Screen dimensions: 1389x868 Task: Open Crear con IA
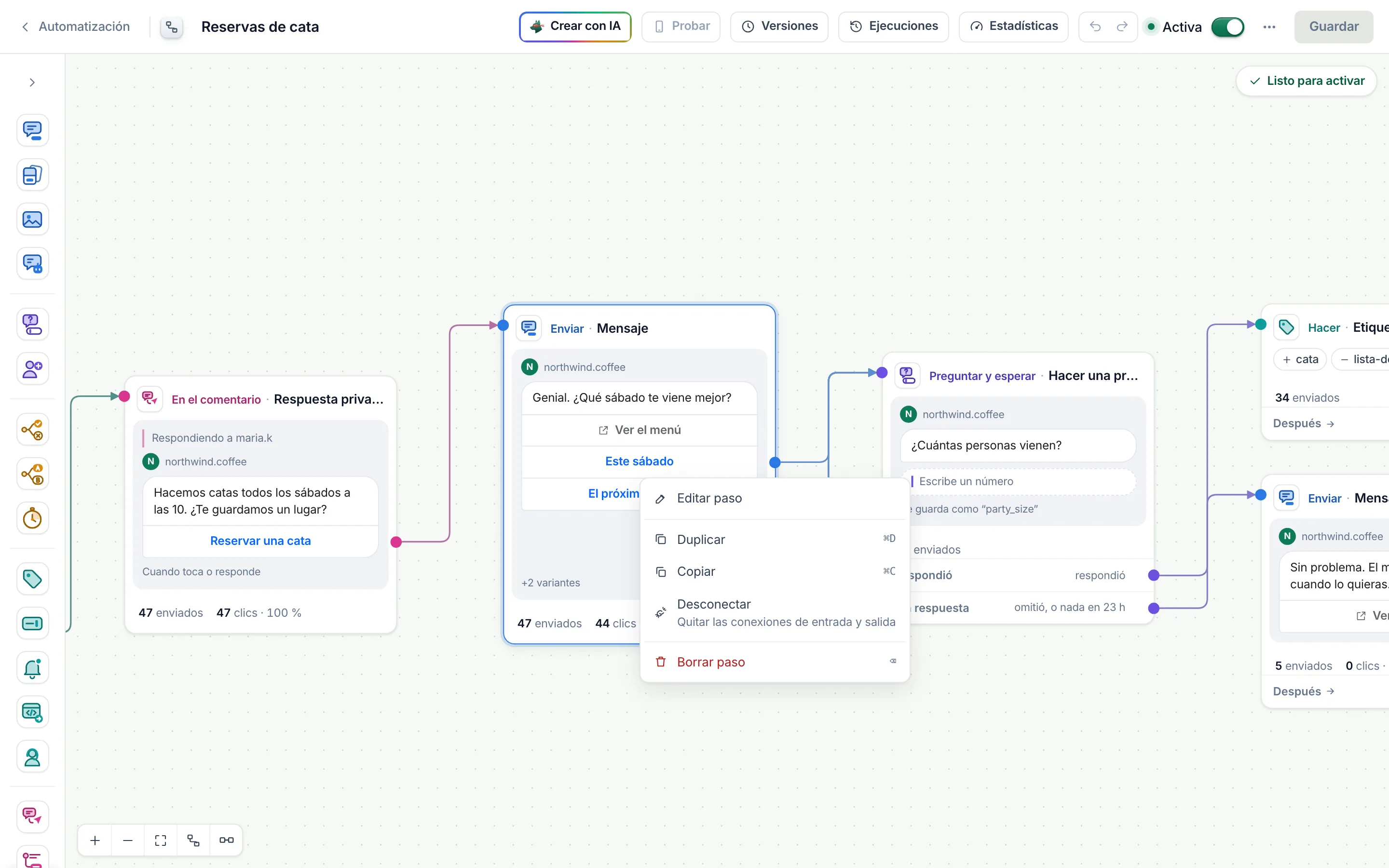pos(575,27)
